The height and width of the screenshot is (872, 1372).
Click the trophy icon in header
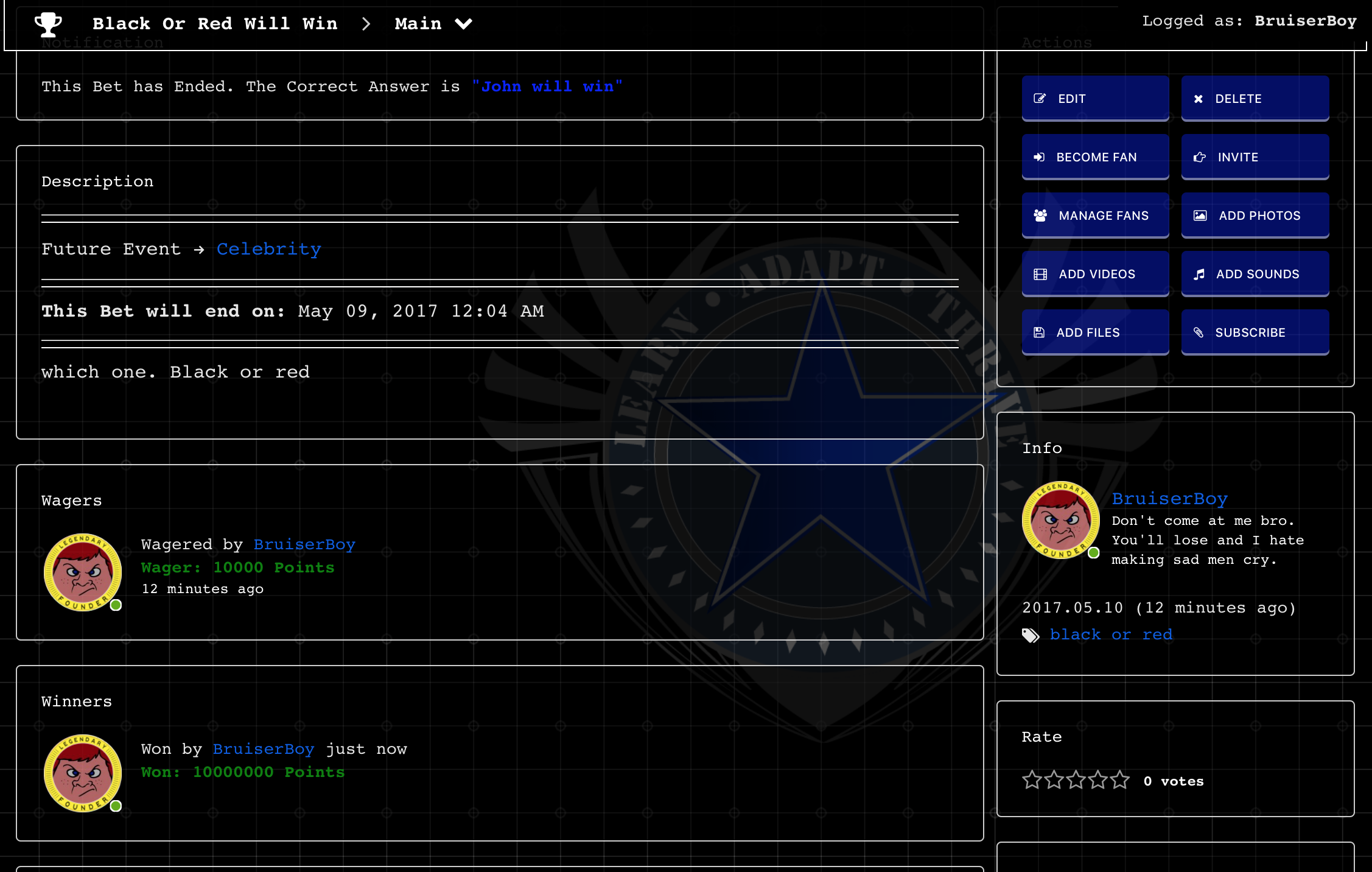[48, 24]
